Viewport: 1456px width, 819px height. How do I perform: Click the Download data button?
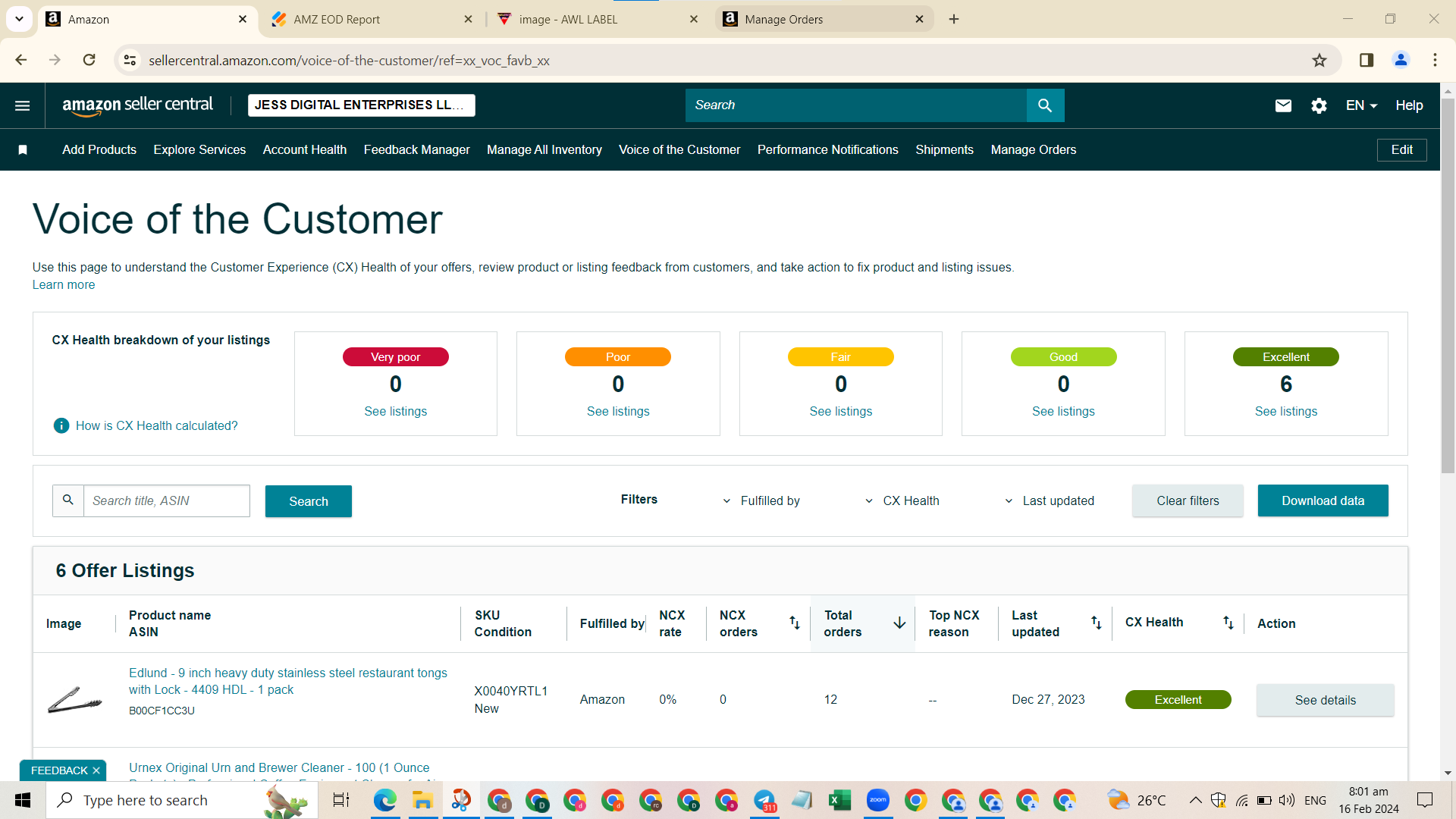pos(1323,500)
